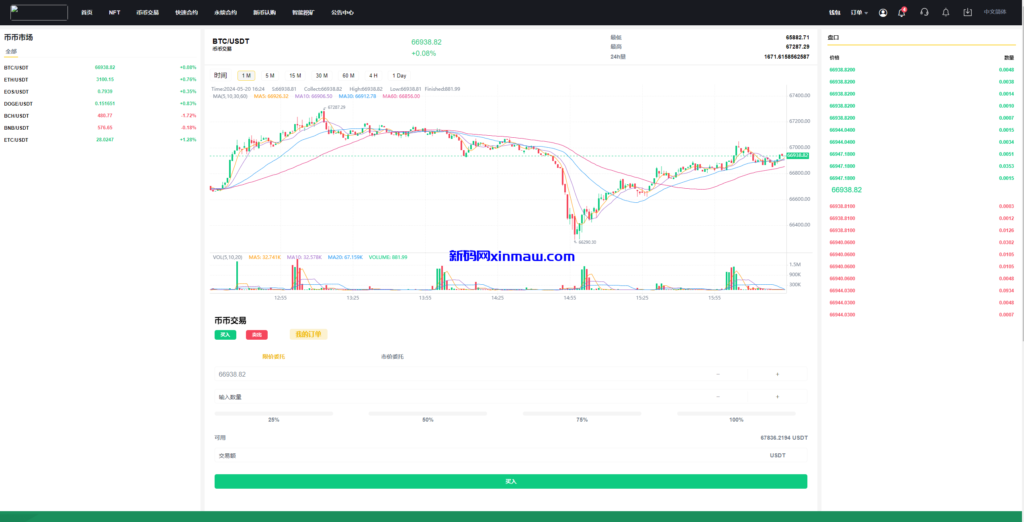This screenshot has height=522, width=1024.
Task: Click the notification bell with red badge
Action: click(x=902, y=12)
